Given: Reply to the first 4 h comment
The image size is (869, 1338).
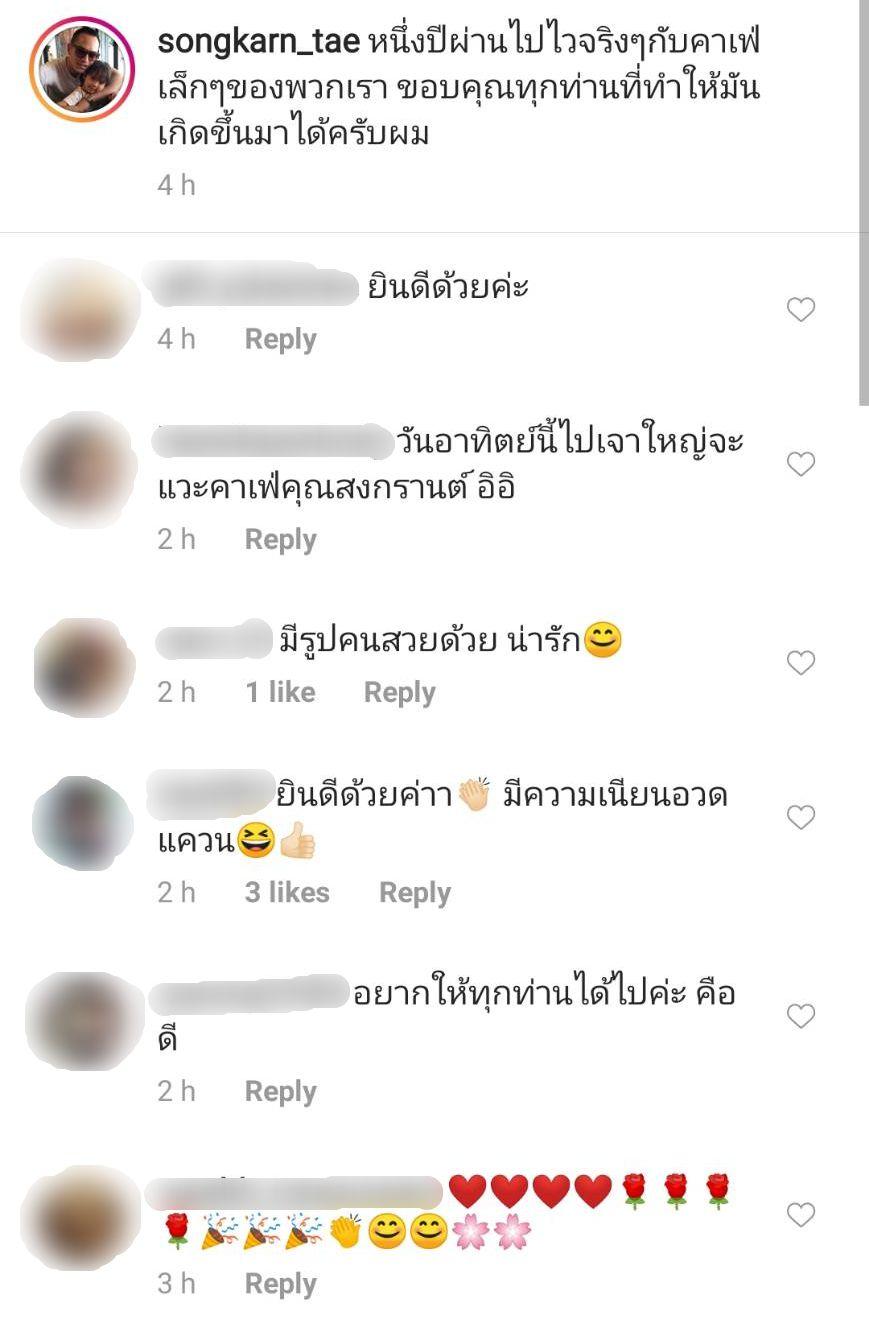Looking at the screenshot, I should tap(281, 339).
